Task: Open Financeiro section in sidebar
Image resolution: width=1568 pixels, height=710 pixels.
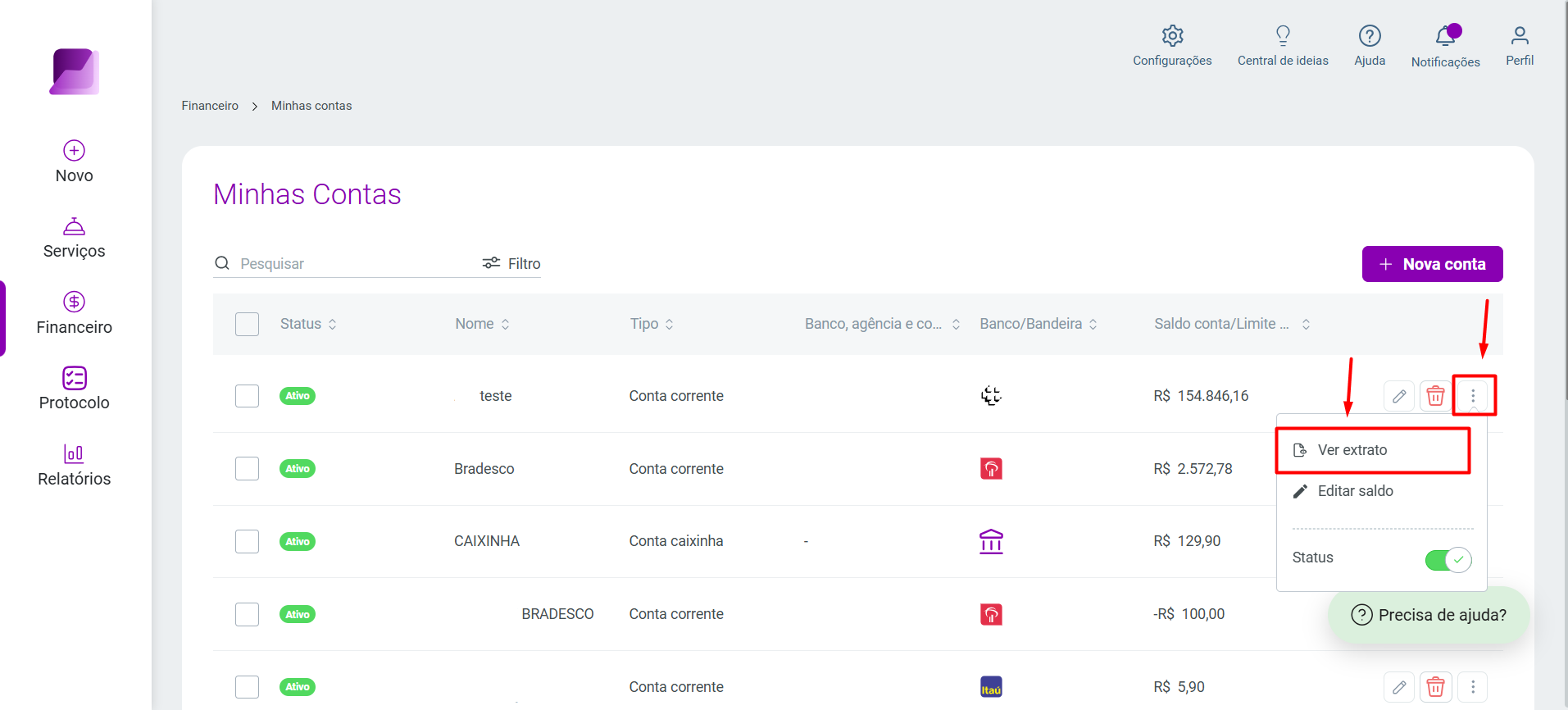Action: point(75,314)
